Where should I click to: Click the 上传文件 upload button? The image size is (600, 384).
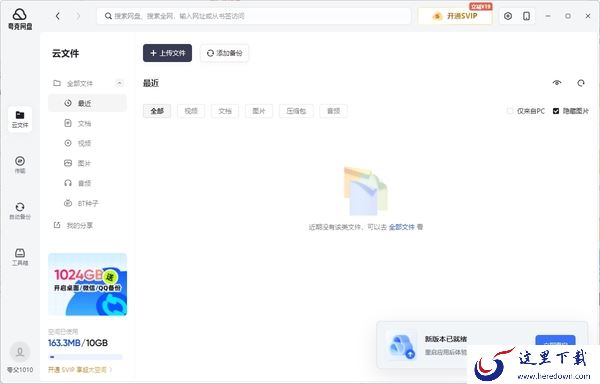click(x=168, y=53)
